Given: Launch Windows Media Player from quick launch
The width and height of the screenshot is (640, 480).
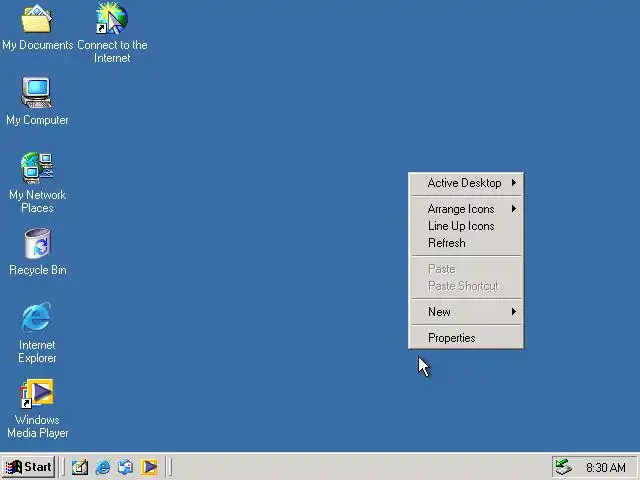Looking at the screenshot, I should (x=149, y=467).
